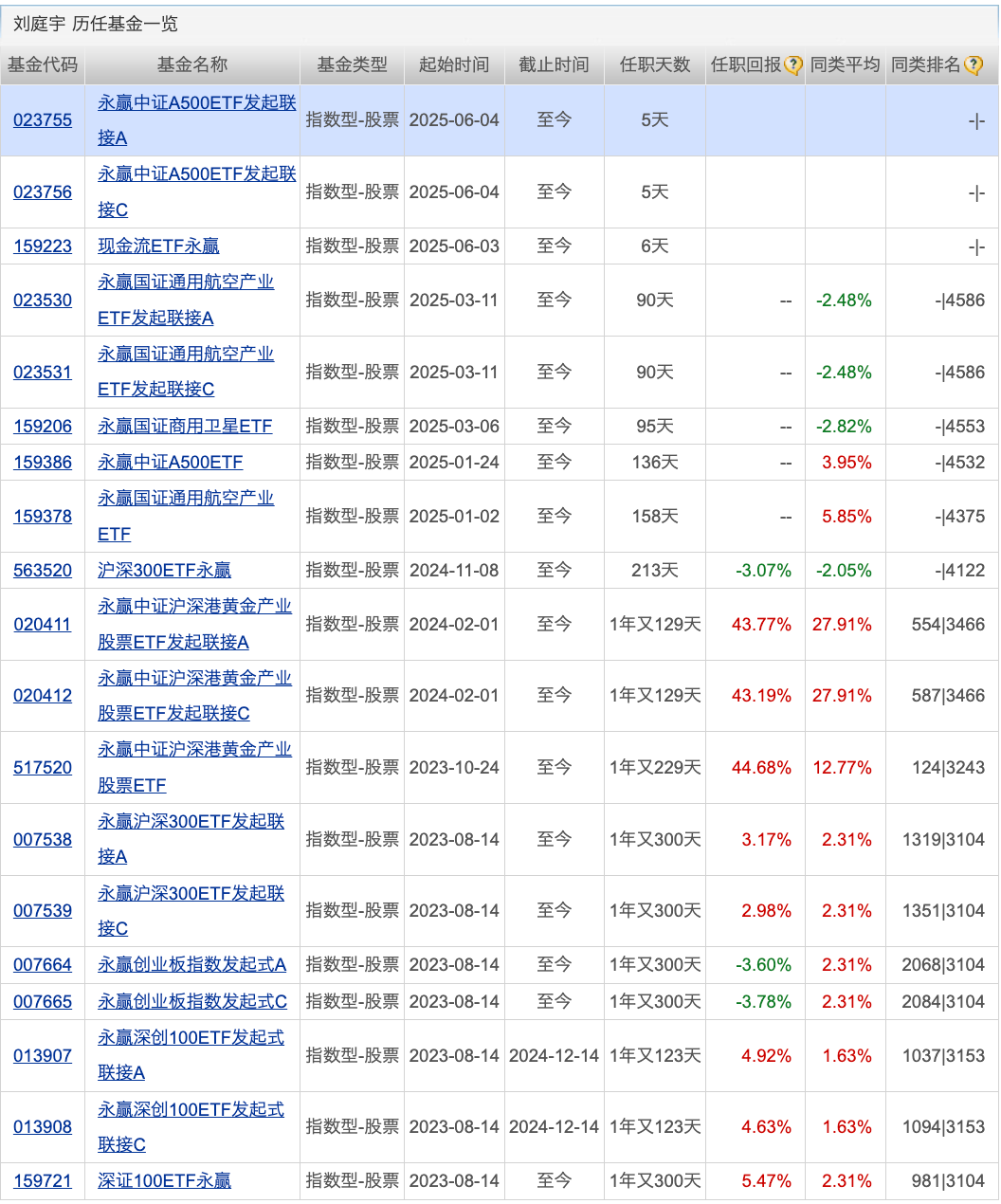The height and width of the screenshot is (1204, 1001).
Task: Open 永赢中证沪深港黄金产业股票ETF发起联接A link
Action: (194, 625)
